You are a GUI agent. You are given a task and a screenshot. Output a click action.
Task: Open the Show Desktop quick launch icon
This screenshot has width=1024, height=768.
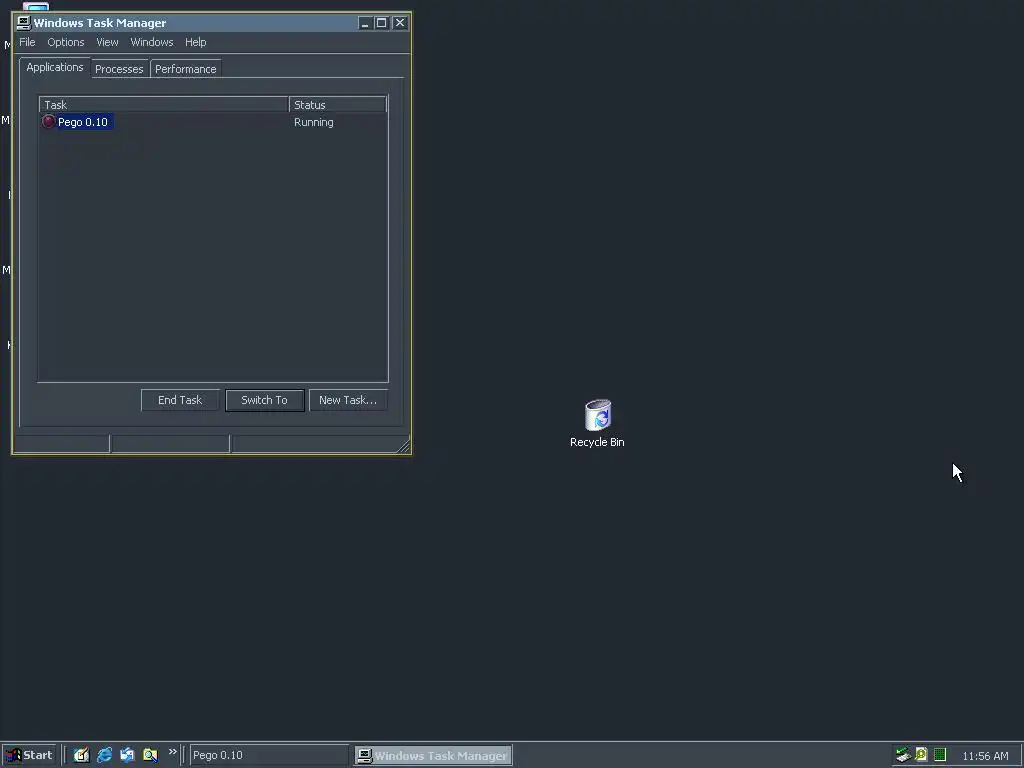click(x=81, y=755)
